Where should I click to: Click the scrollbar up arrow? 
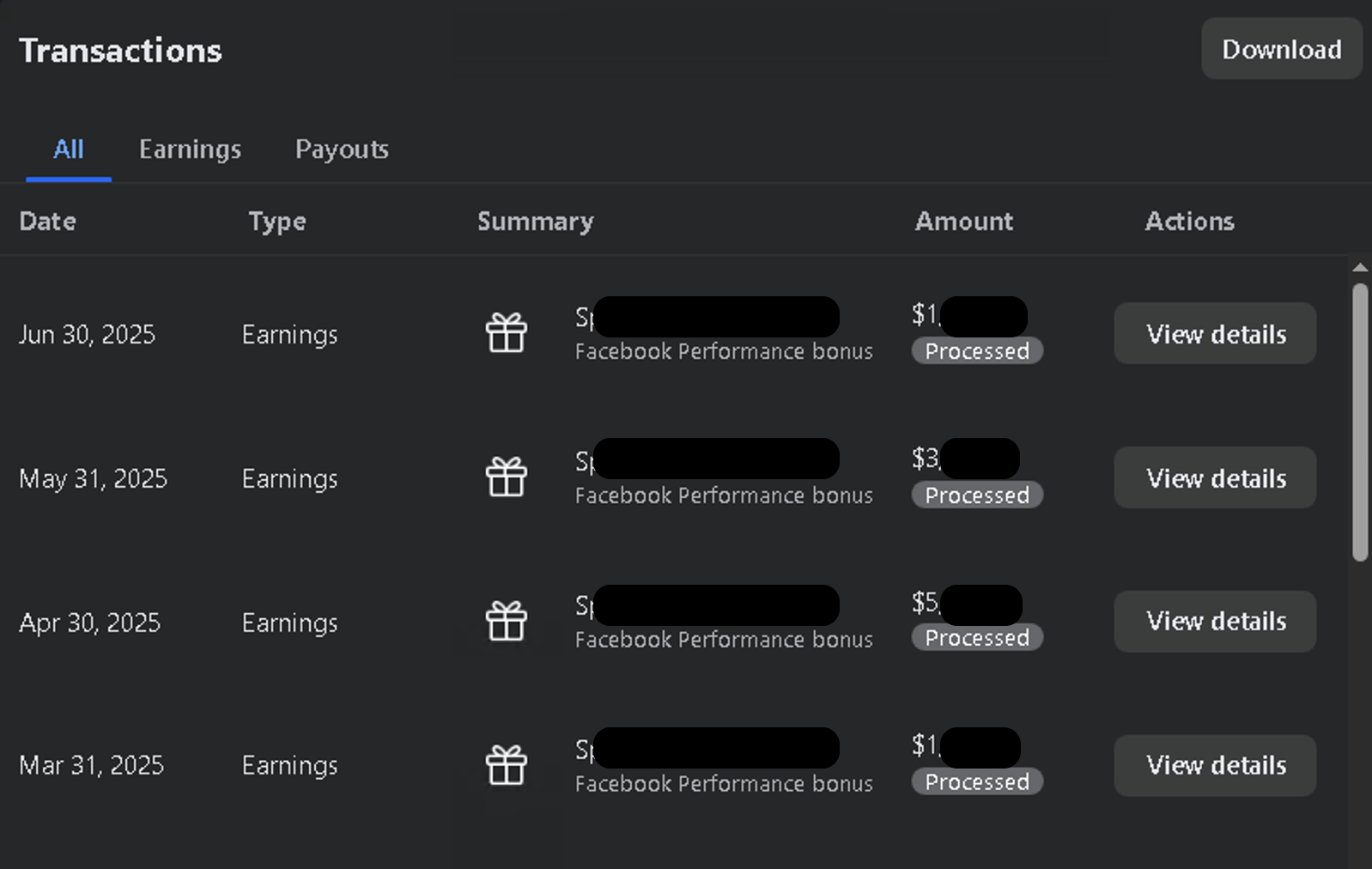[1360, 268]
